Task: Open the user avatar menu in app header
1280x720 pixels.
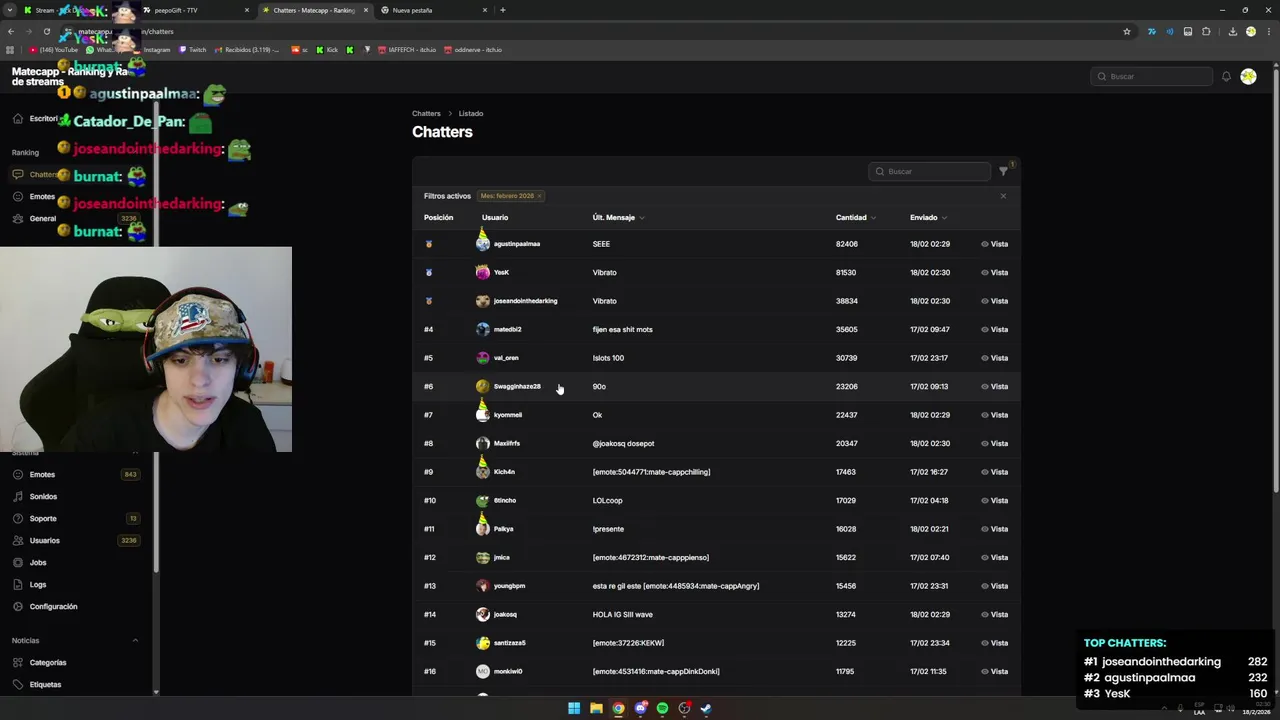Action: 1248,76
